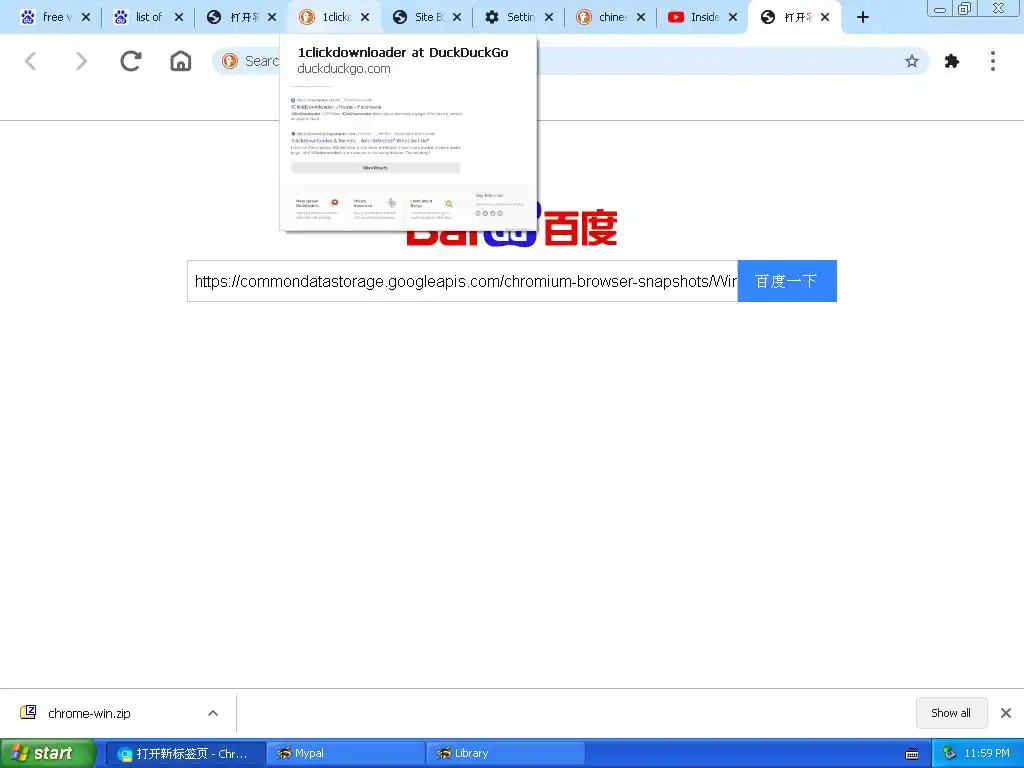Open the Chrome three-dot menu
The height and width of the screenshot is (768, 1024).
(993, 61)
